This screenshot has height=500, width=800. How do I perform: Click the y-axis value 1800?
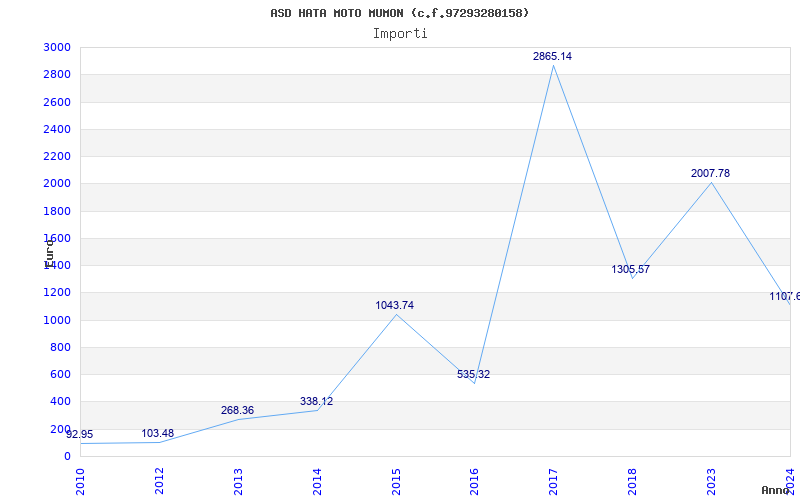57,212
